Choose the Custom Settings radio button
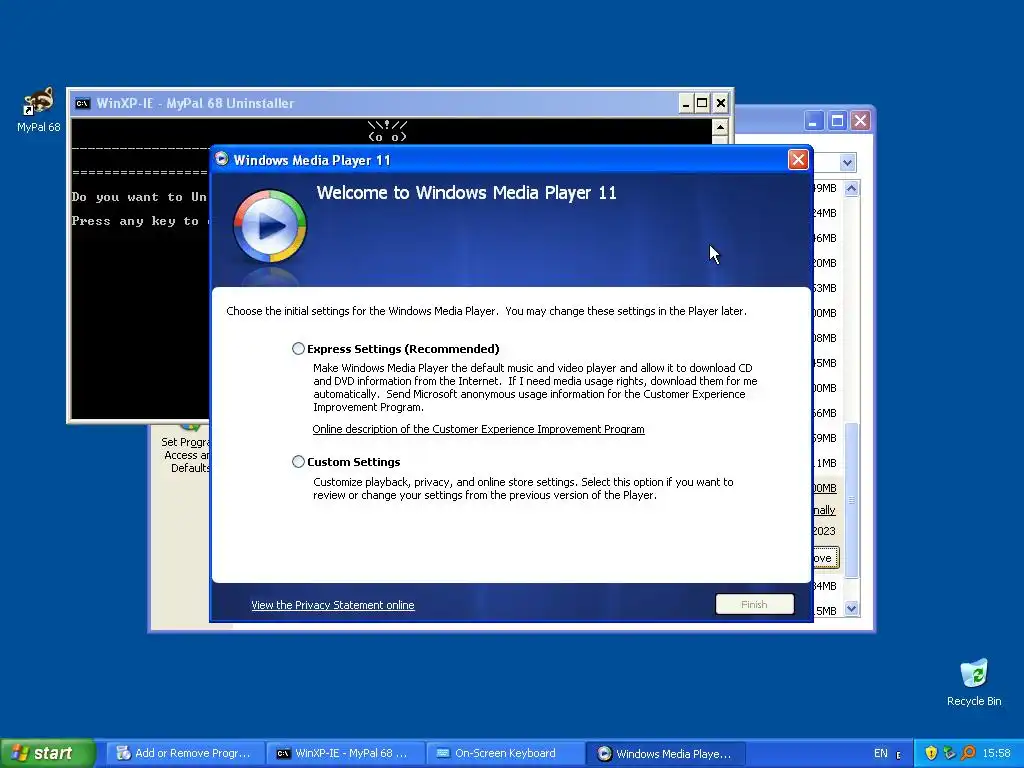Screen dimensions: 1024x768 298,462
